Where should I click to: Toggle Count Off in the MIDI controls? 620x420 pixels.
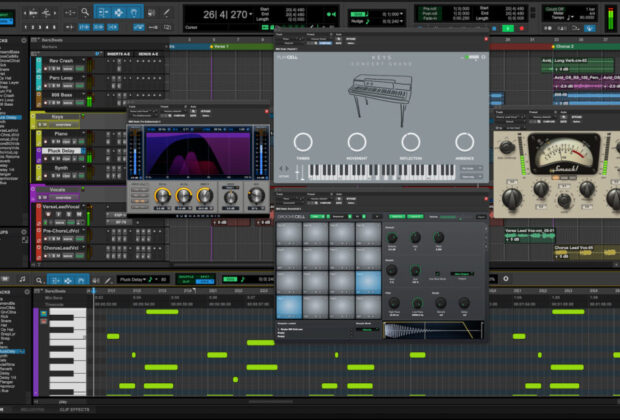pos(555,8)
